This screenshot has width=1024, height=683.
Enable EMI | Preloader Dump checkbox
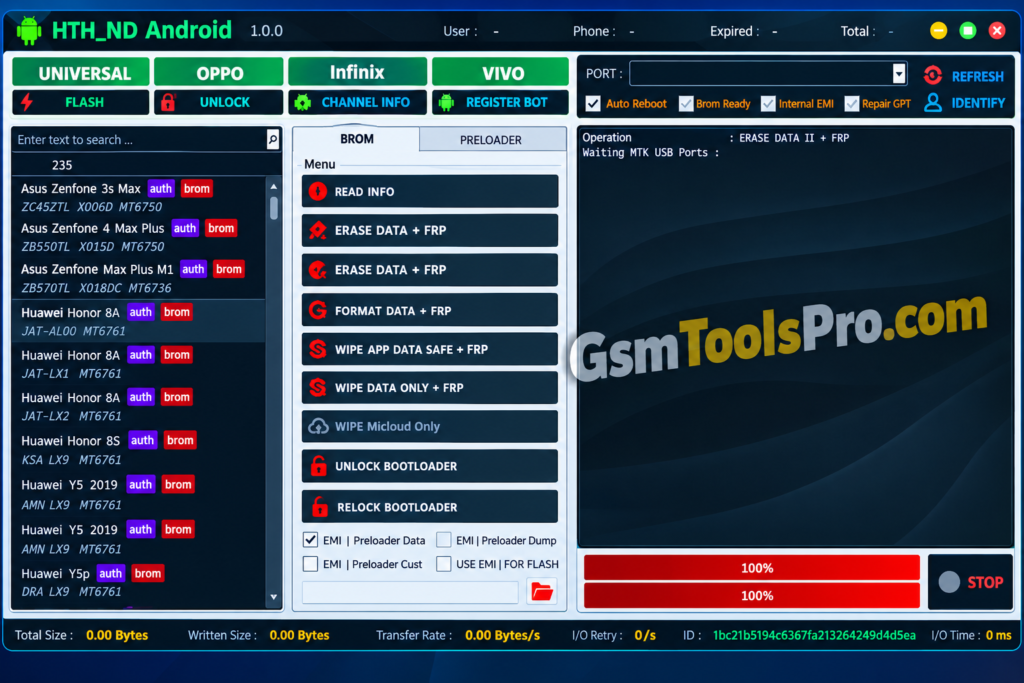pos(443,540)
